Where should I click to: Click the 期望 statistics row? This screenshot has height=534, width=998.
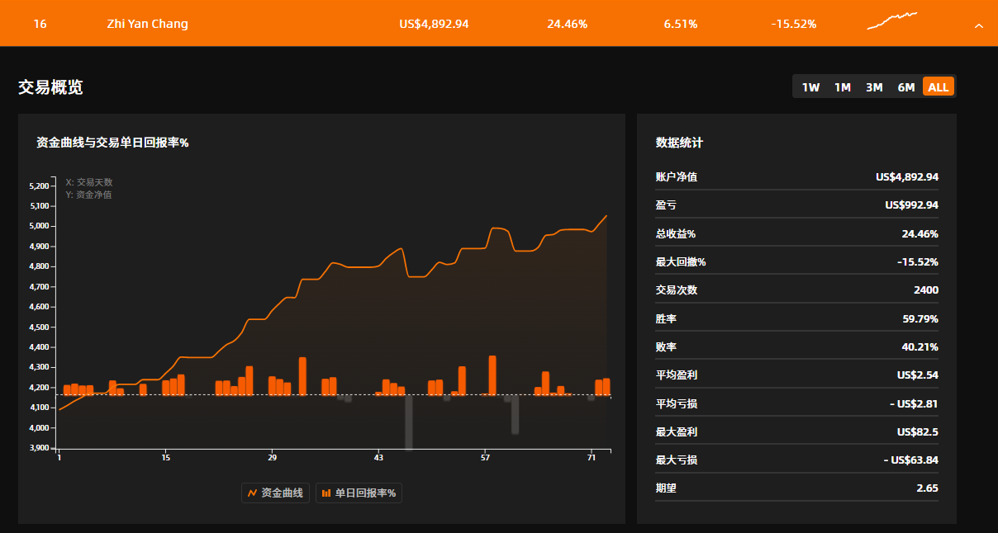coord(796,488)
